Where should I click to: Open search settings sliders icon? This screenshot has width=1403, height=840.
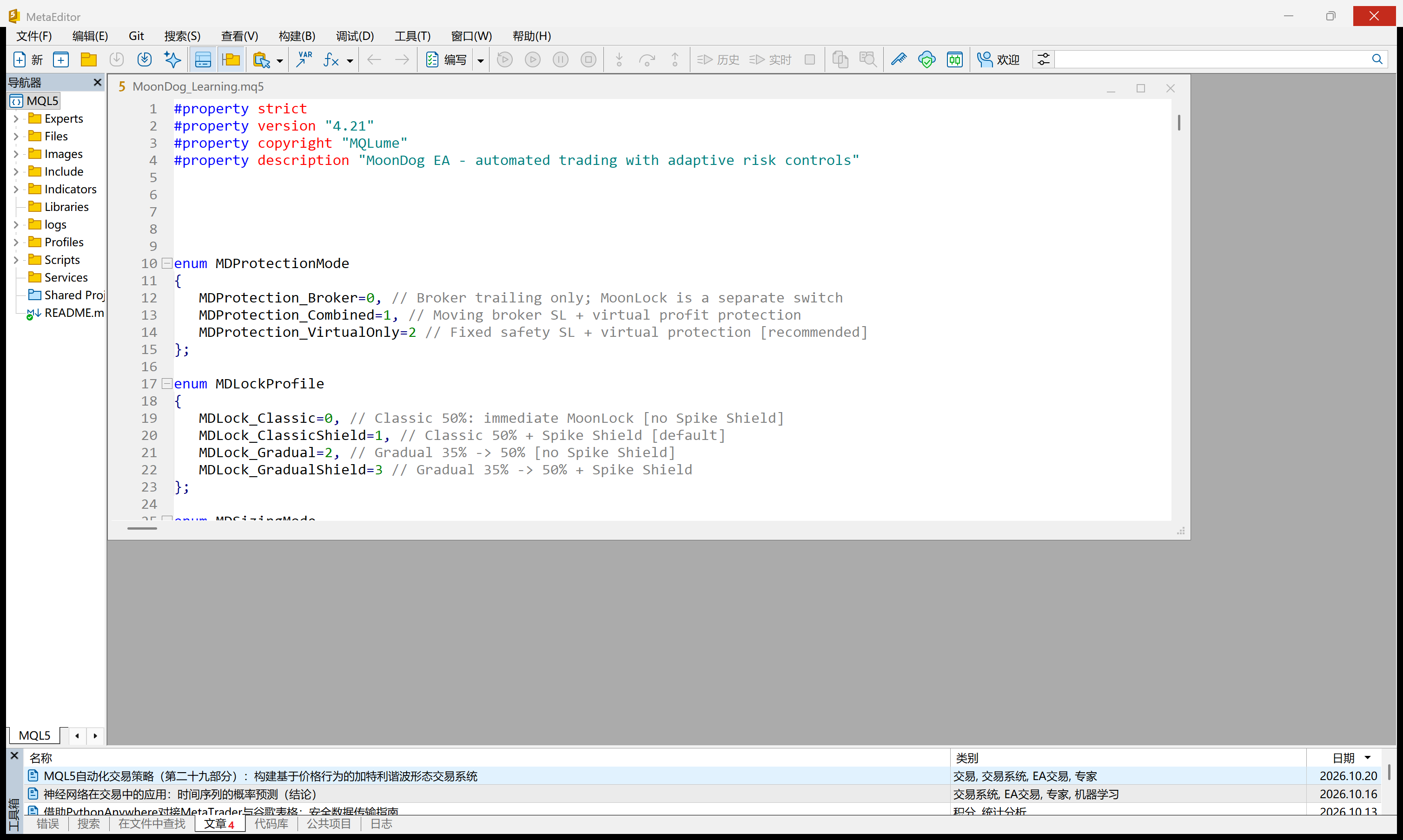tap(1043, 59)
